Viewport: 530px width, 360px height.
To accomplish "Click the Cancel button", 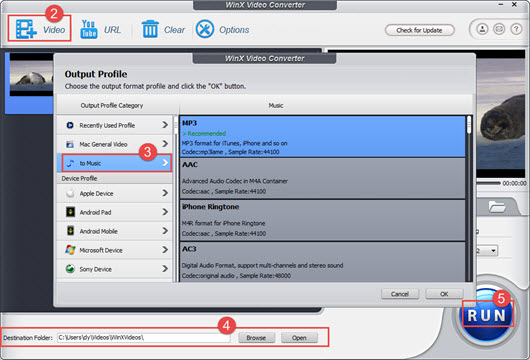I will tap(400, 294).
